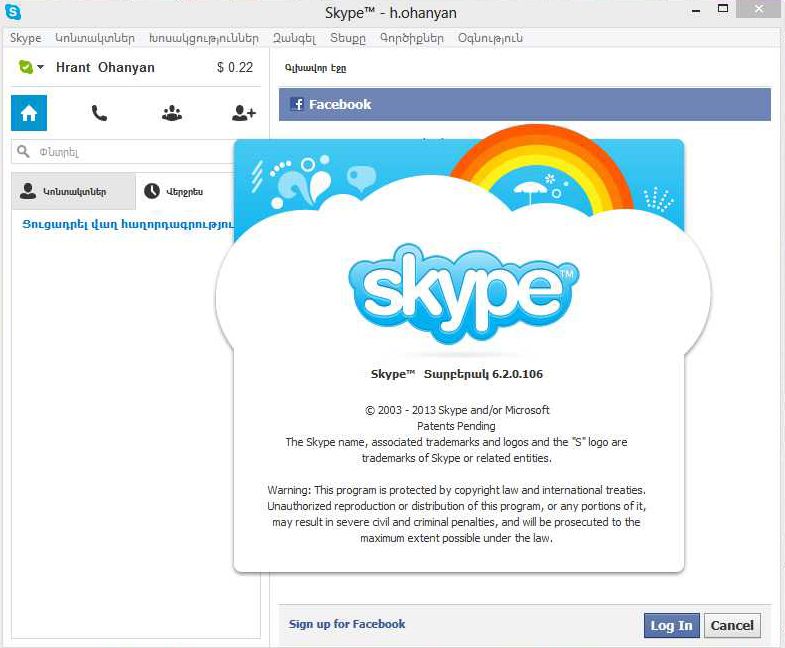The width and height of the screenshot is (785, 648).
Task: Switch to the Կոնտակտներ contacts tab
Action: pyautogui.click(x=74, y=191)
